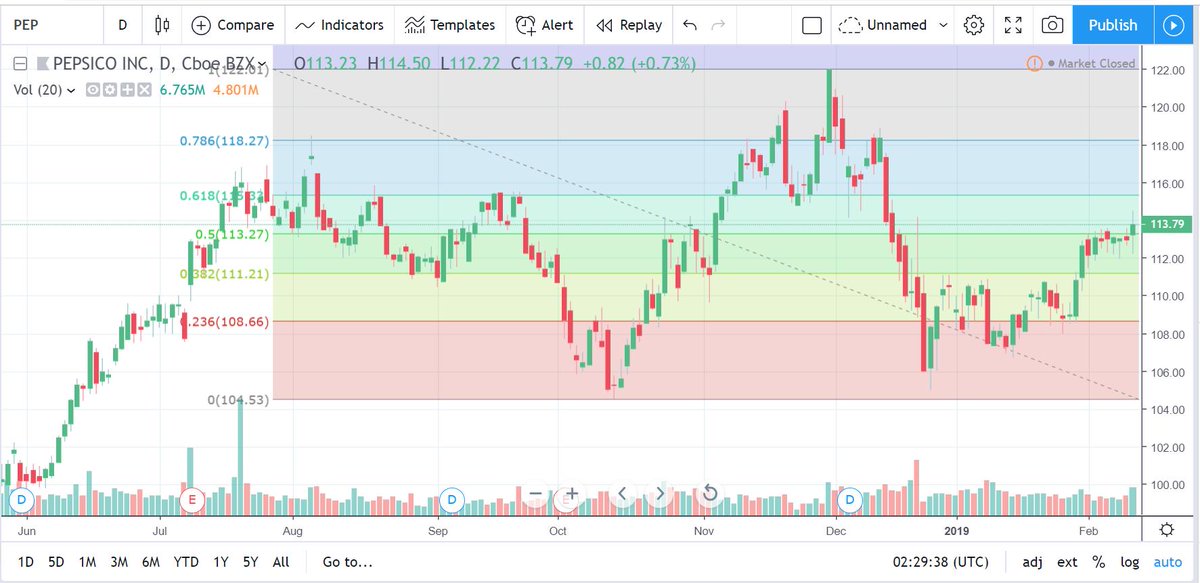1200x583 pixels.
Task: Zoom out the chart with minus button
Action: (x=535, y=493)
